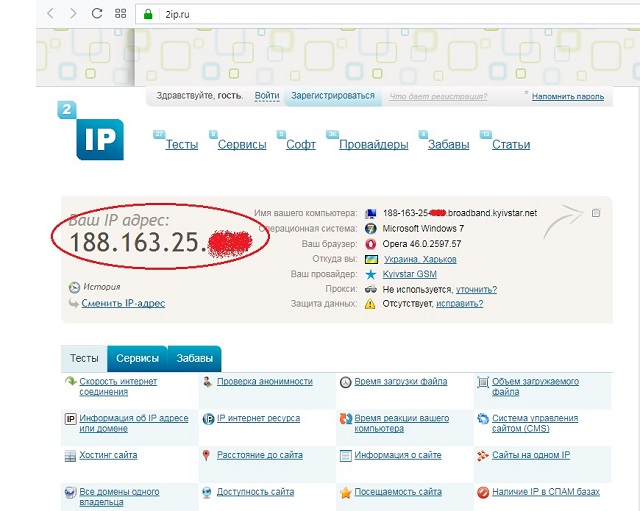Open the Украина, Харьков location link
640x511 pixels.
(420, 259)
